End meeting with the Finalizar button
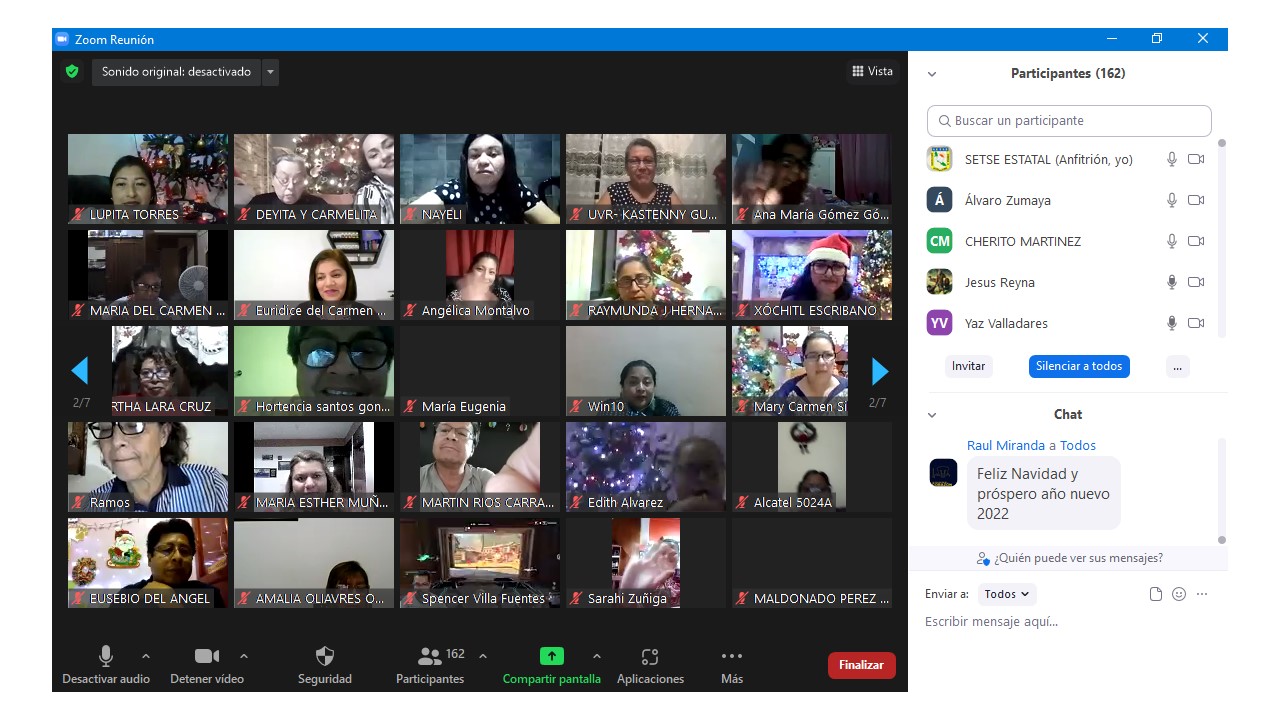Screen dimensions: 1280x720 tap(862, 665)
